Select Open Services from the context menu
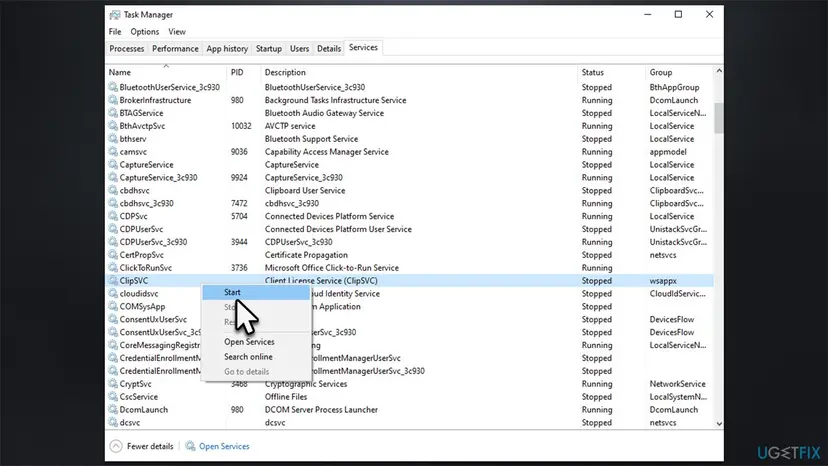The width and height of the screenshot is (828, 466). point(256,342)
